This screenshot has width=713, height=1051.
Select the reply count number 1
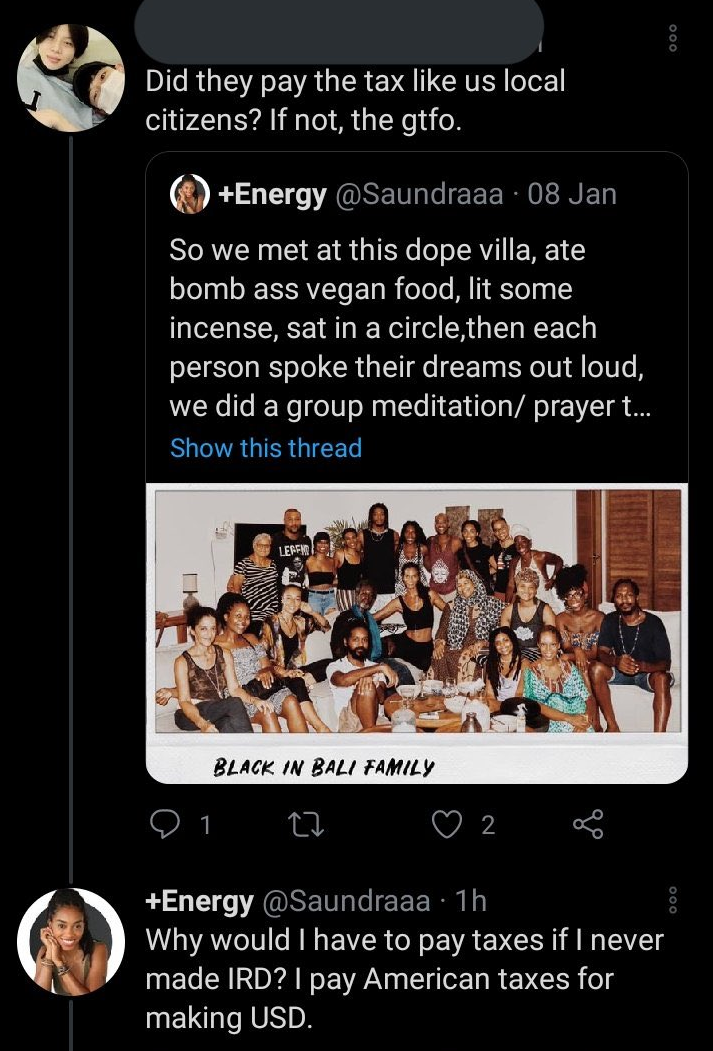[x=206, y=825]
